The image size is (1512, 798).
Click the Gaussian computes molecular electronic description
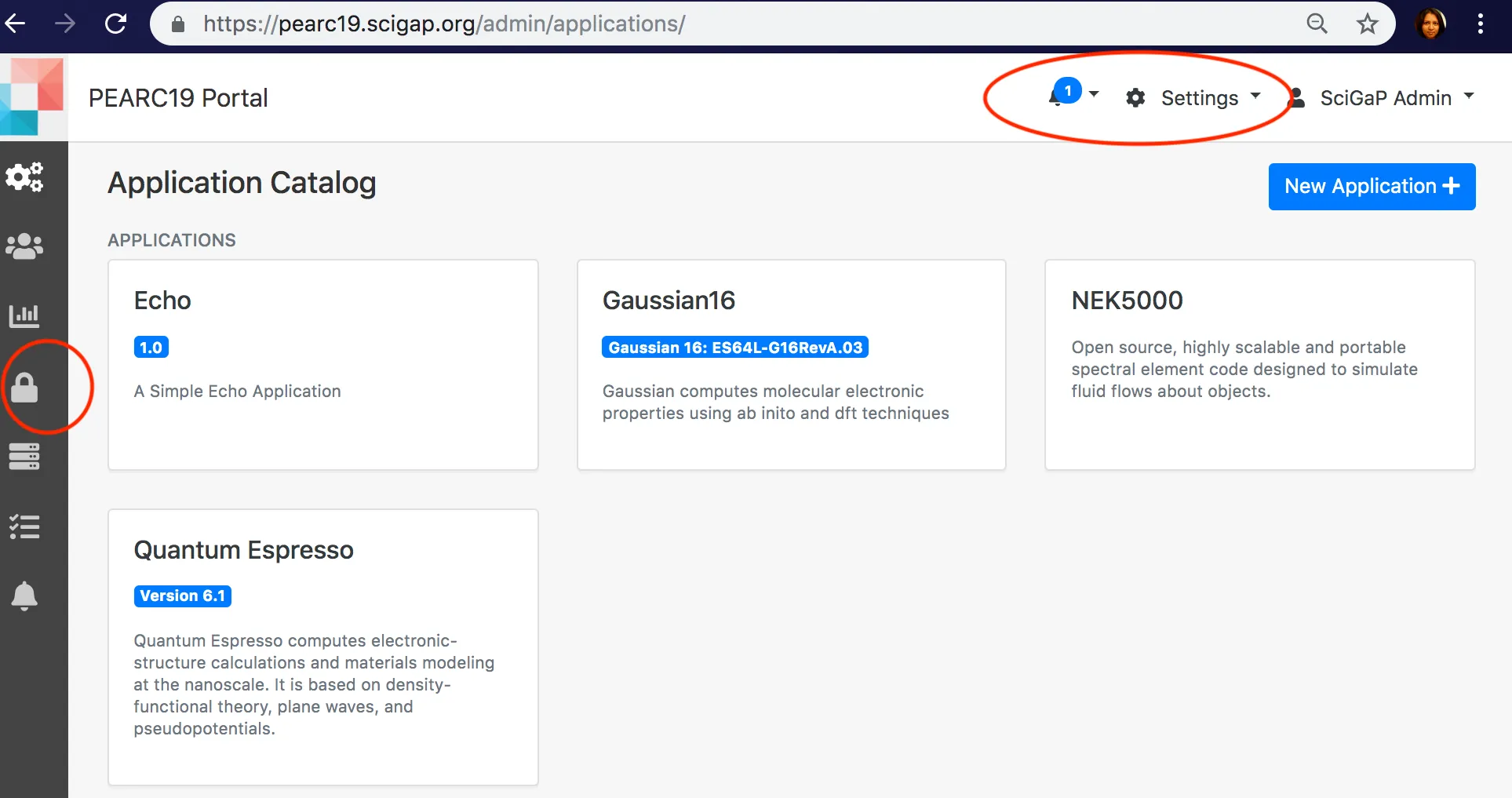pyautogui.click(x=776, y=402)
